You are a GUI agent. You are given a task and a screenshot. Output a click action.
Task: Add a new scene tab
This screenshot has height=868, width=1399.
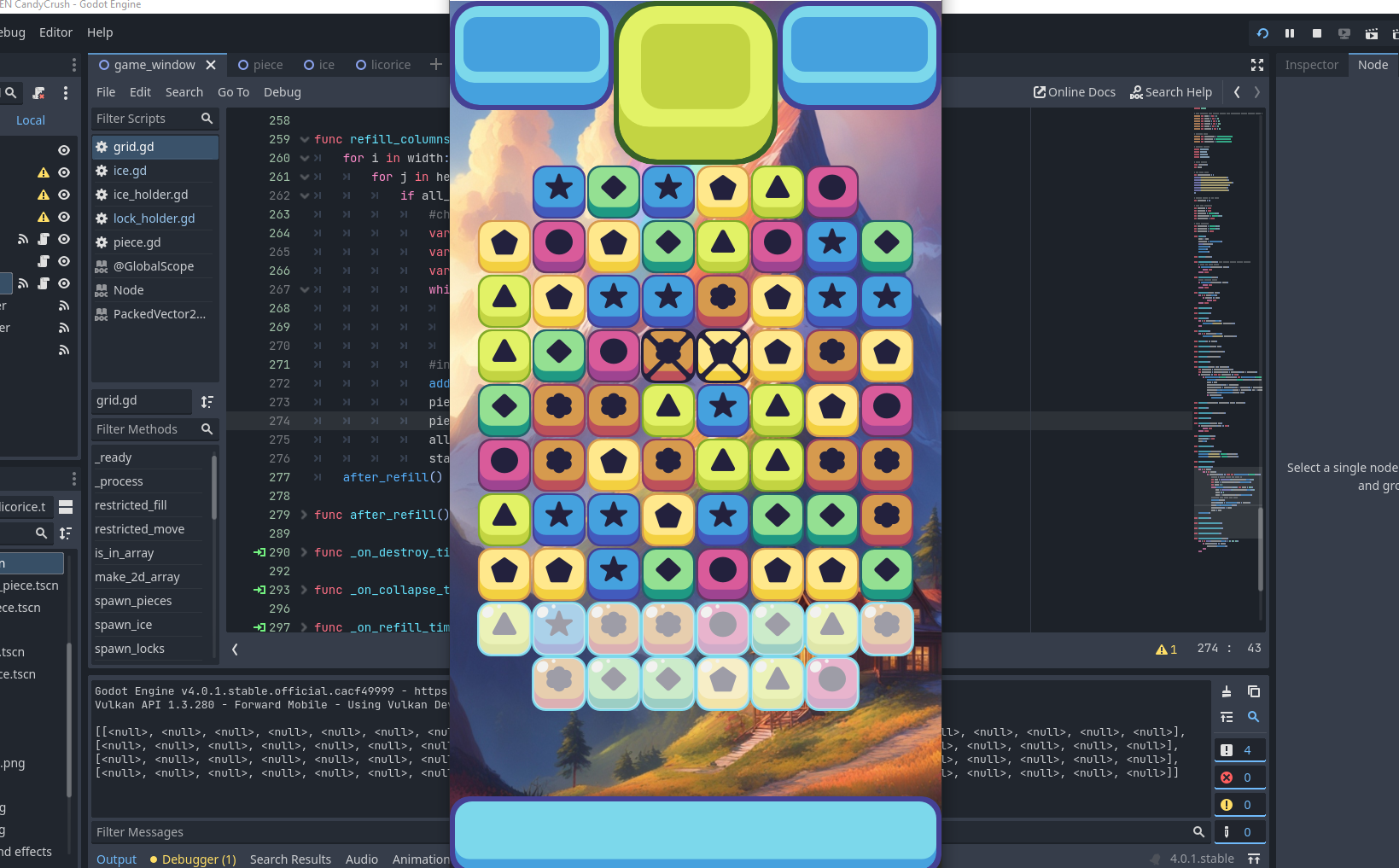coord(436,64)
